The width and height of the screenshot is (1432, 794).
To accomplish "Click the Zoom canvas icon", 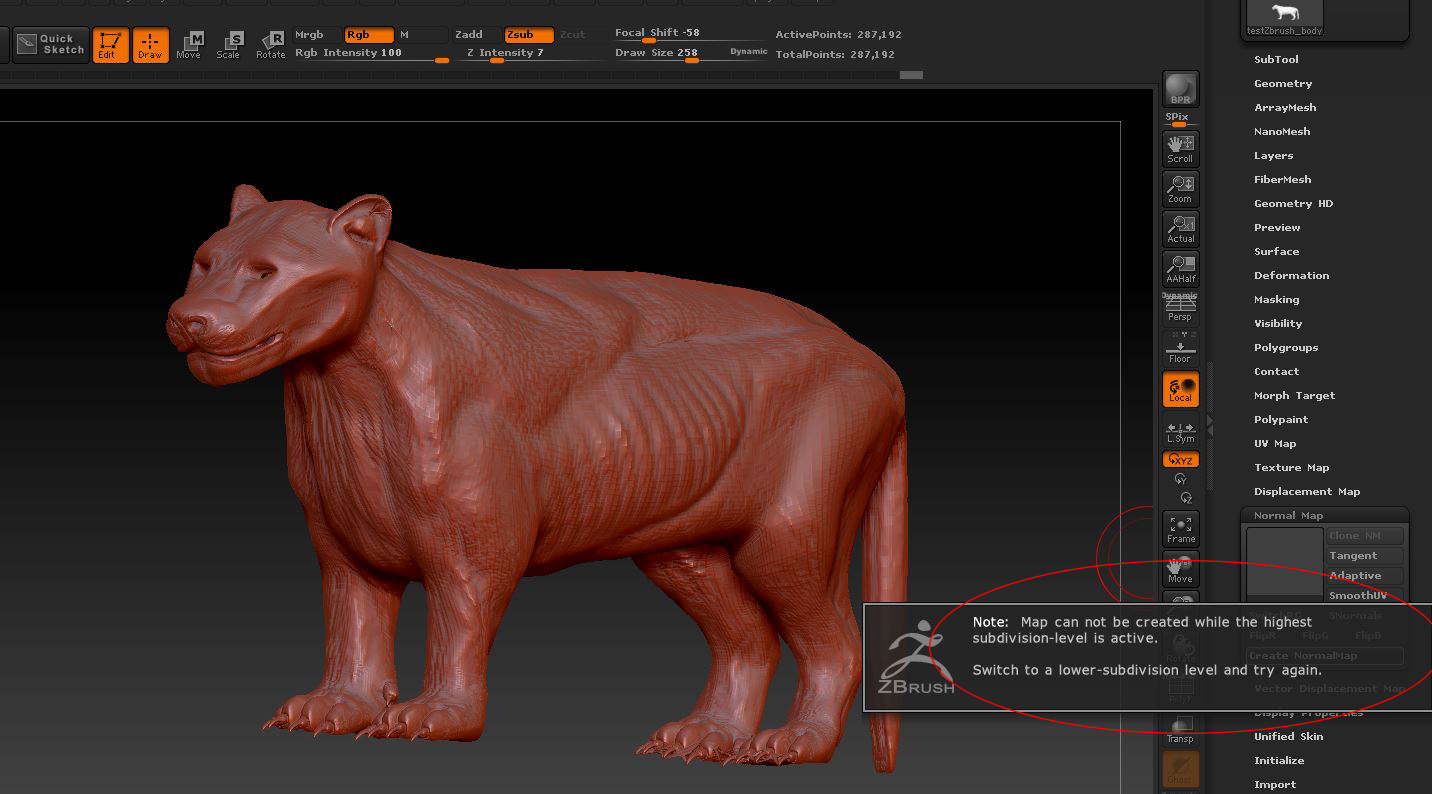I will 1181,189.
